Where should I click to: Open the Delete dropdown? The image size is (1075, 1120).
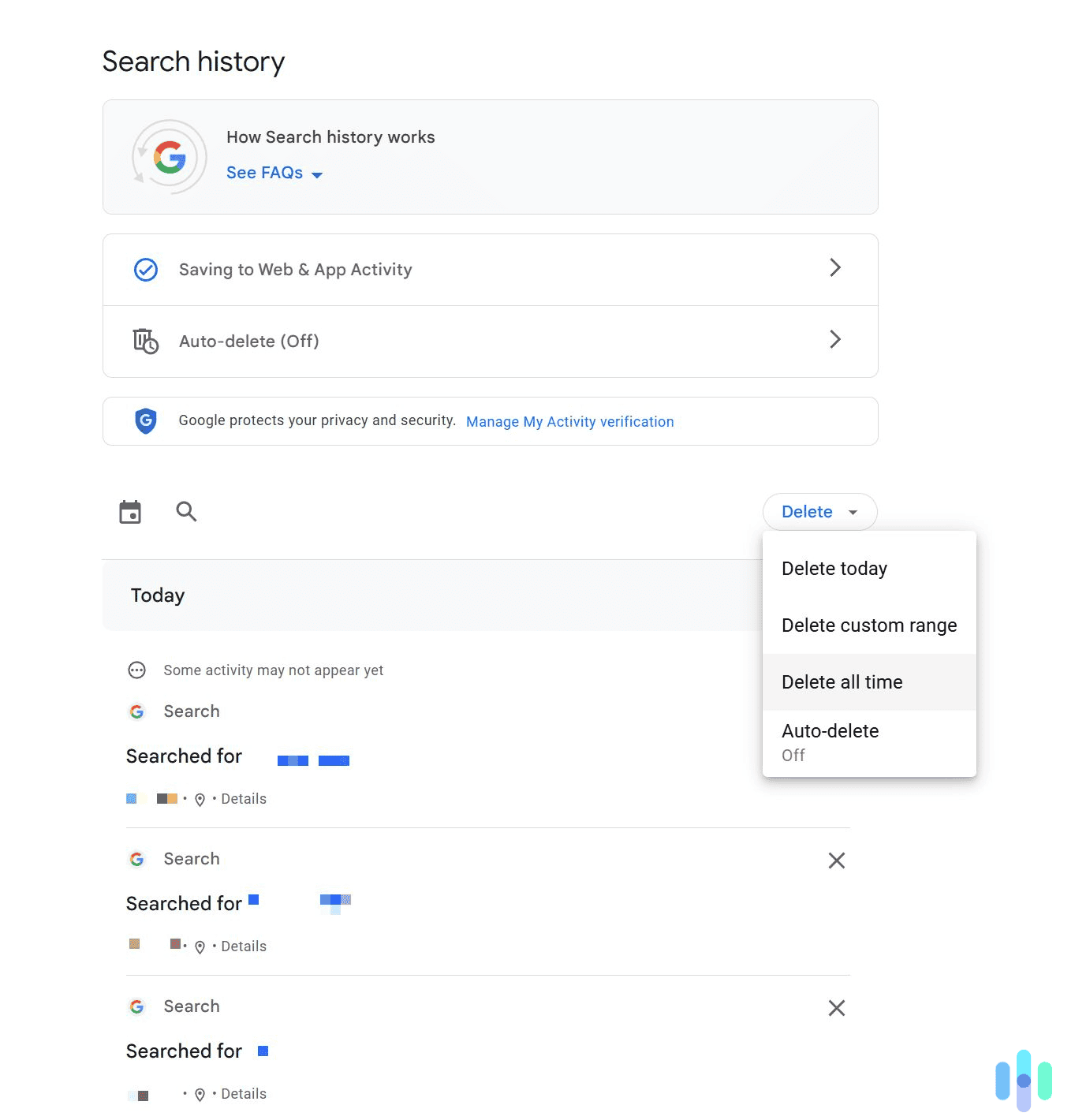819,511
